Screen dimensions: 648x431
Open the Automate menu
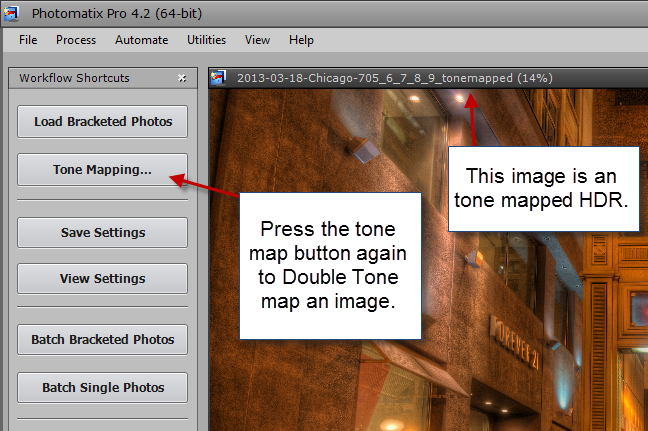tap(142, 40)
